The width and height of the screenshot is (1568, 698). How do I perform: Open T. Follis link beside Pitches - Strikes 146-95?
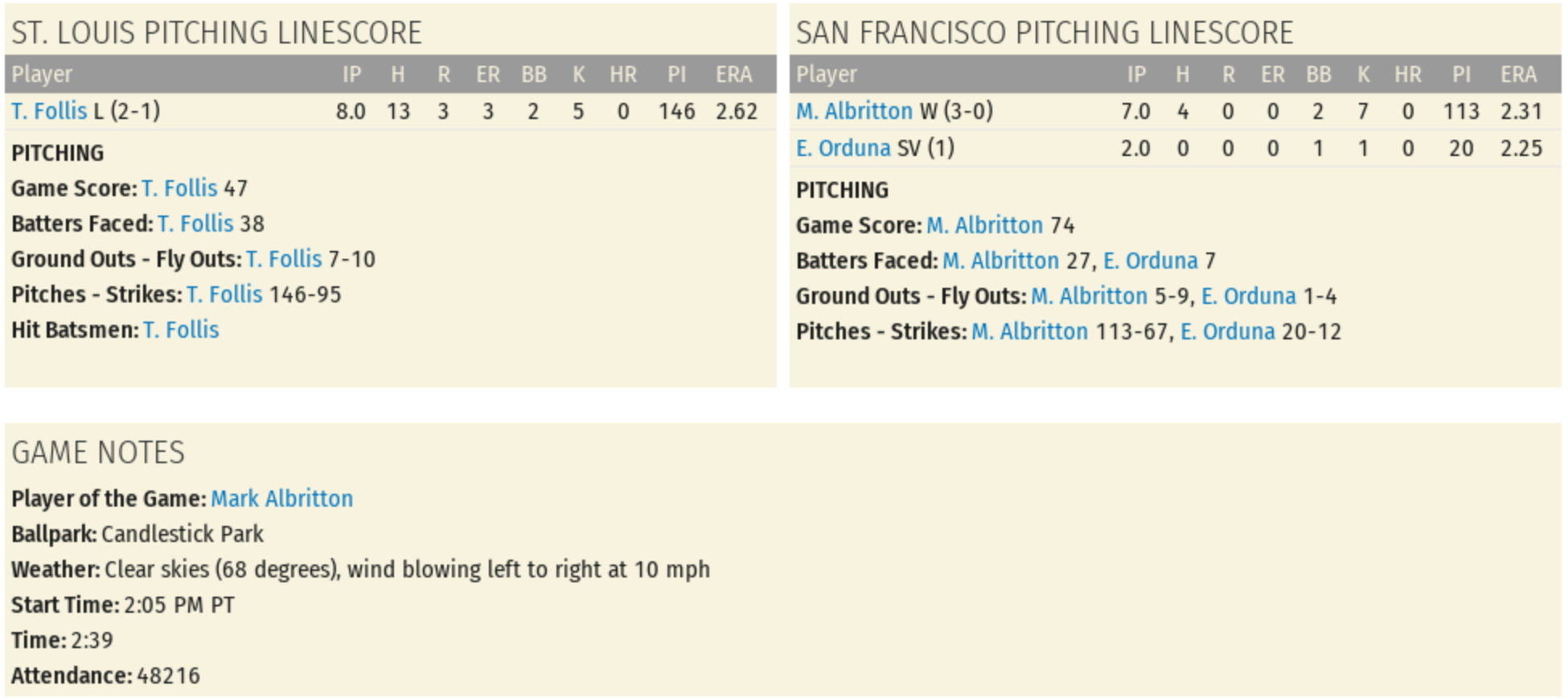(x=224, y=294)
